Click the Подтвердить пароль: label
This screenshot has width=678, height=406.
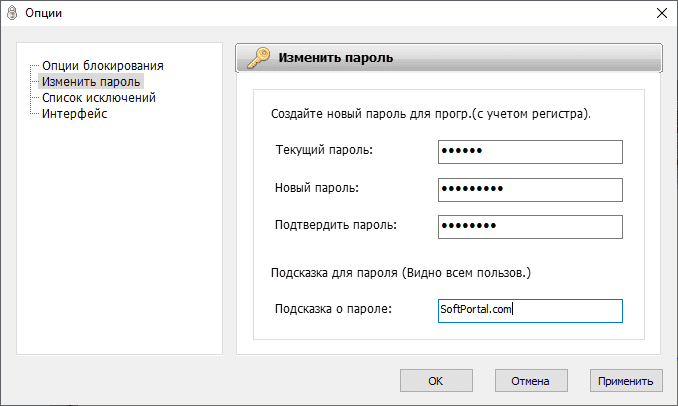pyautogui.click(x=336, y=225)
